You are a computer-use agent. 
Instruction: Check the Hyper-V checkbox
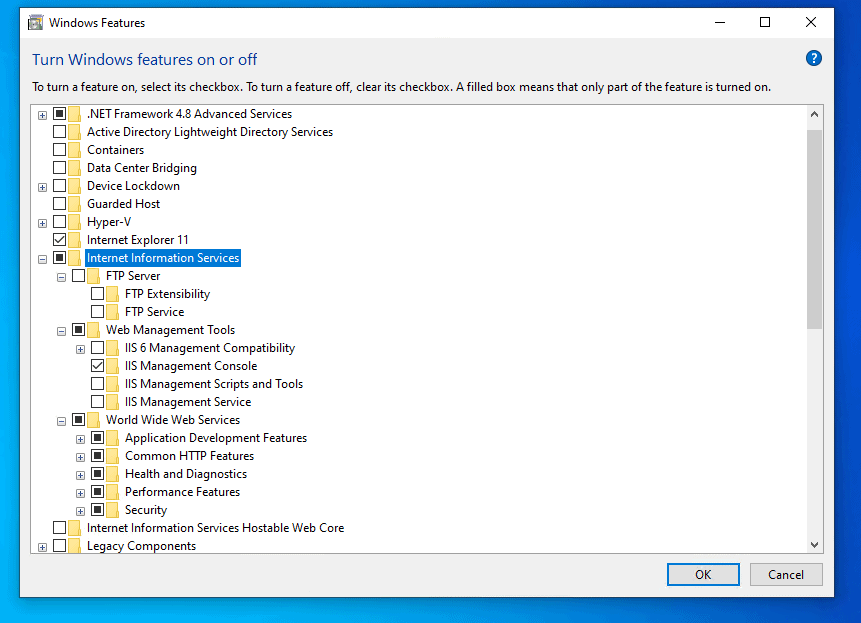(59, 222)
